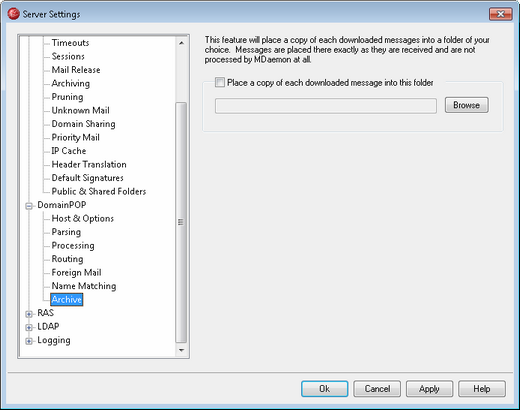
Task: Expand the RAS tree node
Action: tap(29, 314)
